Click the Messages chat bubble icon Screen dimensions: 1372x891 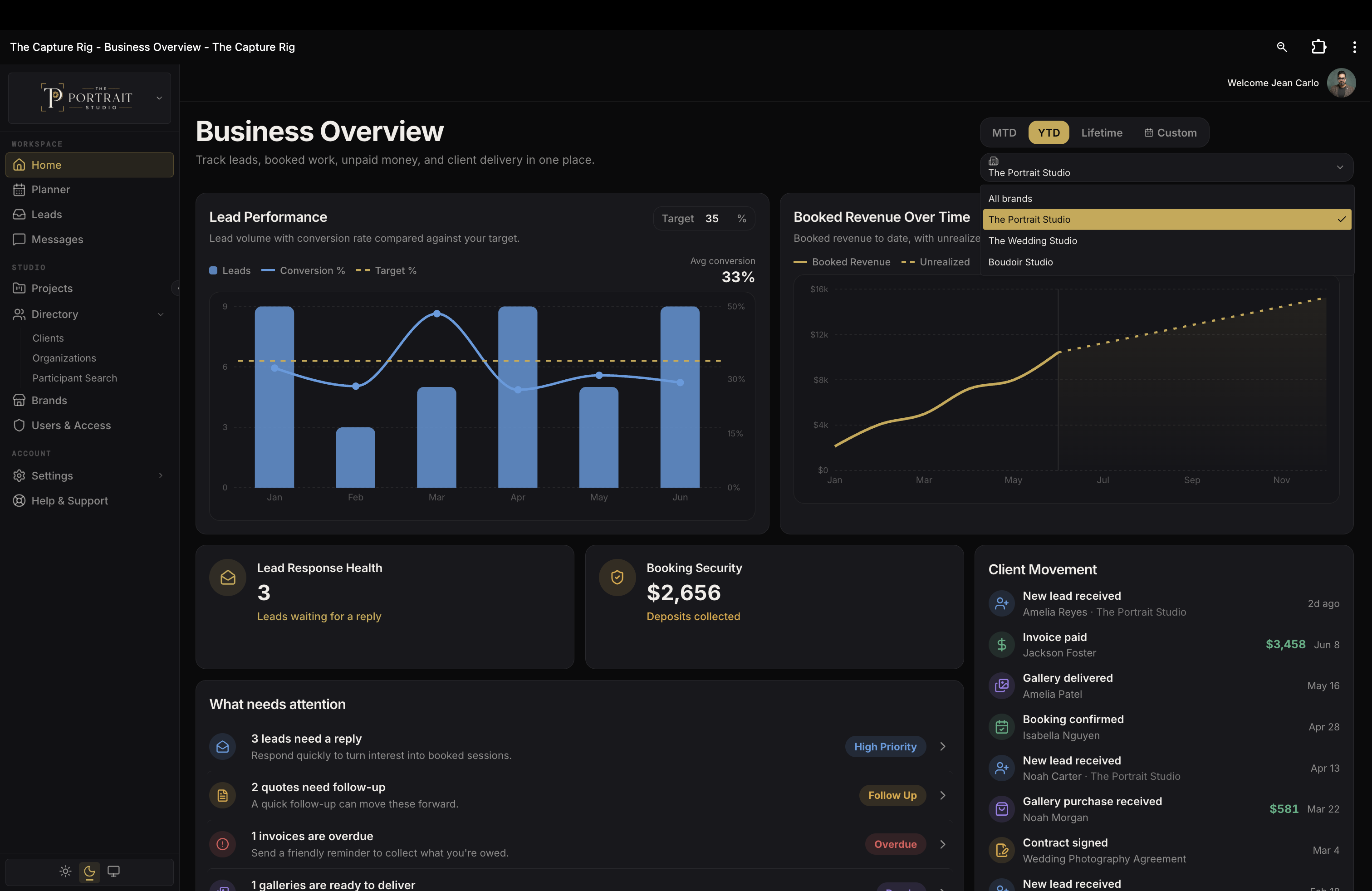tap(19, 239)
